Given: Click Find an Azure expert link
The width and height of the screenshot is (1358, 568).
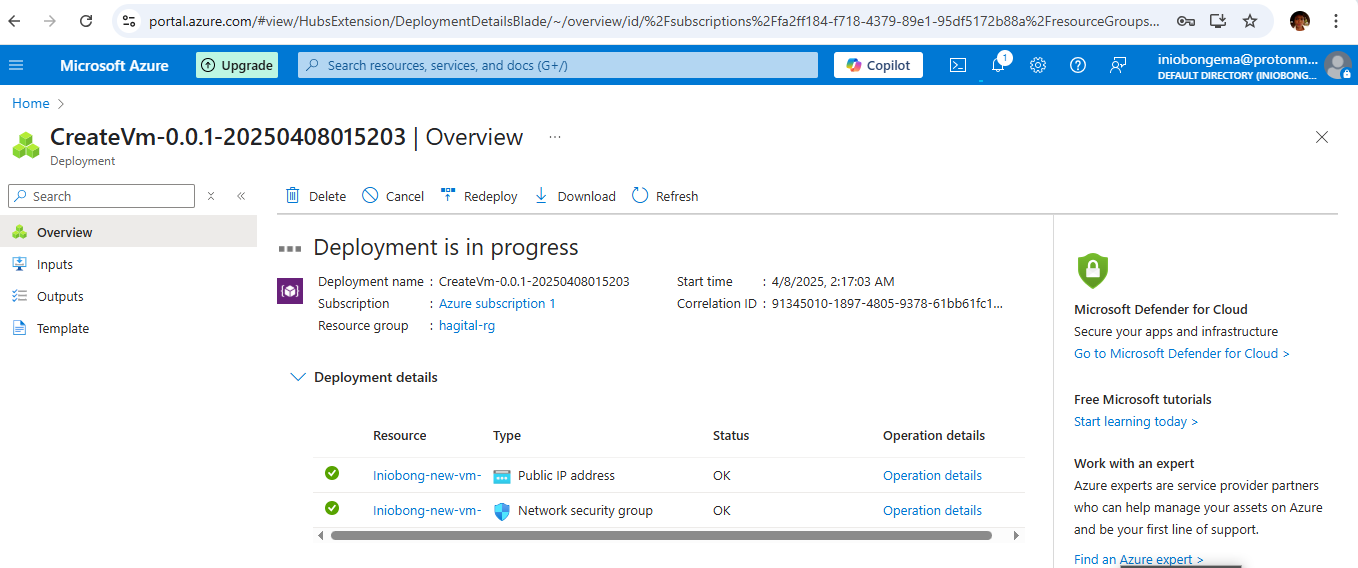Looking at the screenshot, I should (x=1139, y=559).
